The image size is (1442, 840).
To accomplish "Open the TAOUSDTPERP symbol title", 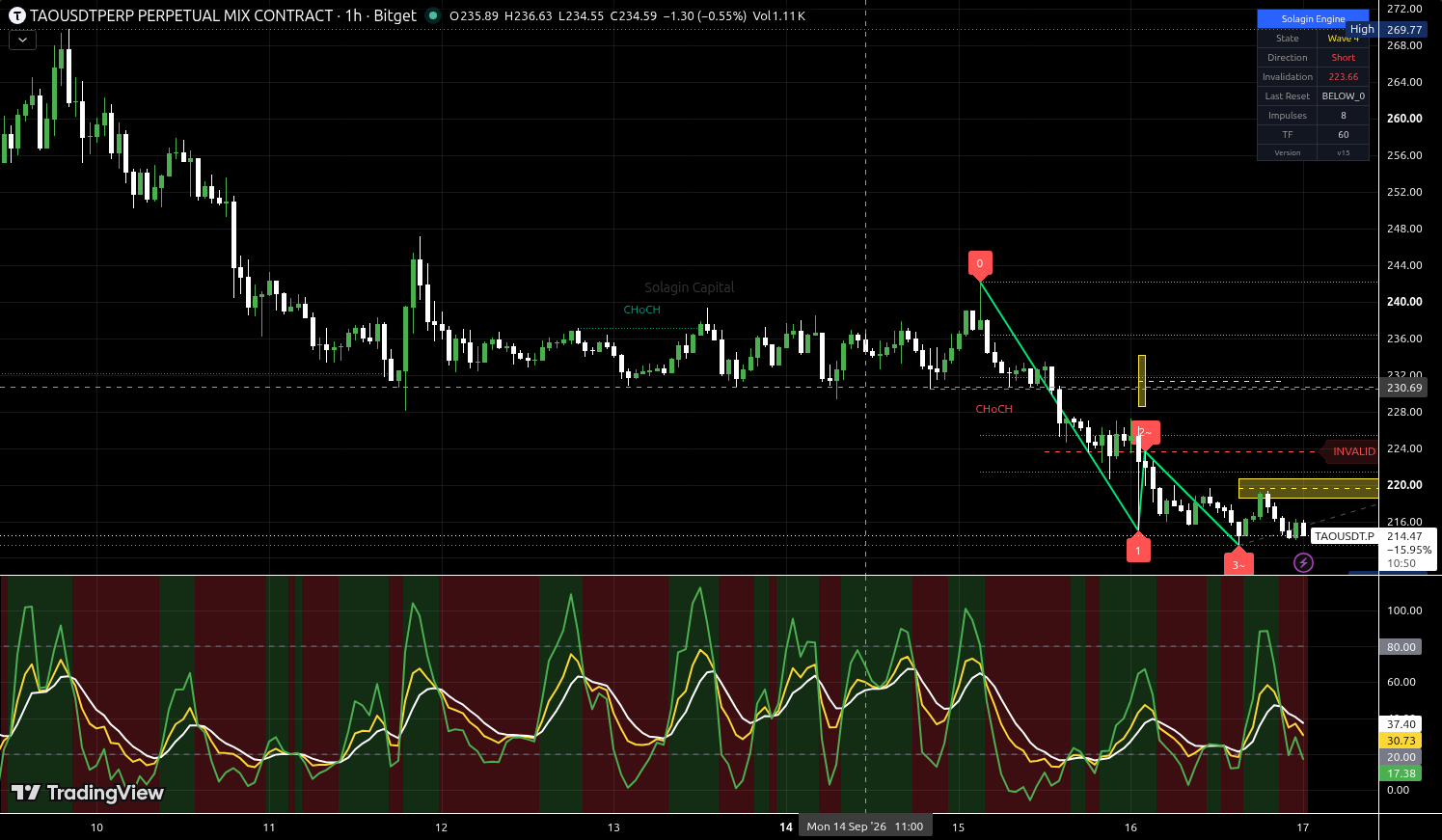I will pyautogui.click(x=223, y=15).
